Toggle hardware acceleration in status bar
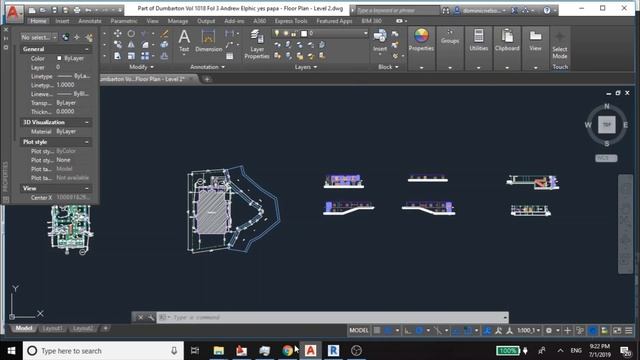This screenshot has height=360, width=640. click(592, 330)
